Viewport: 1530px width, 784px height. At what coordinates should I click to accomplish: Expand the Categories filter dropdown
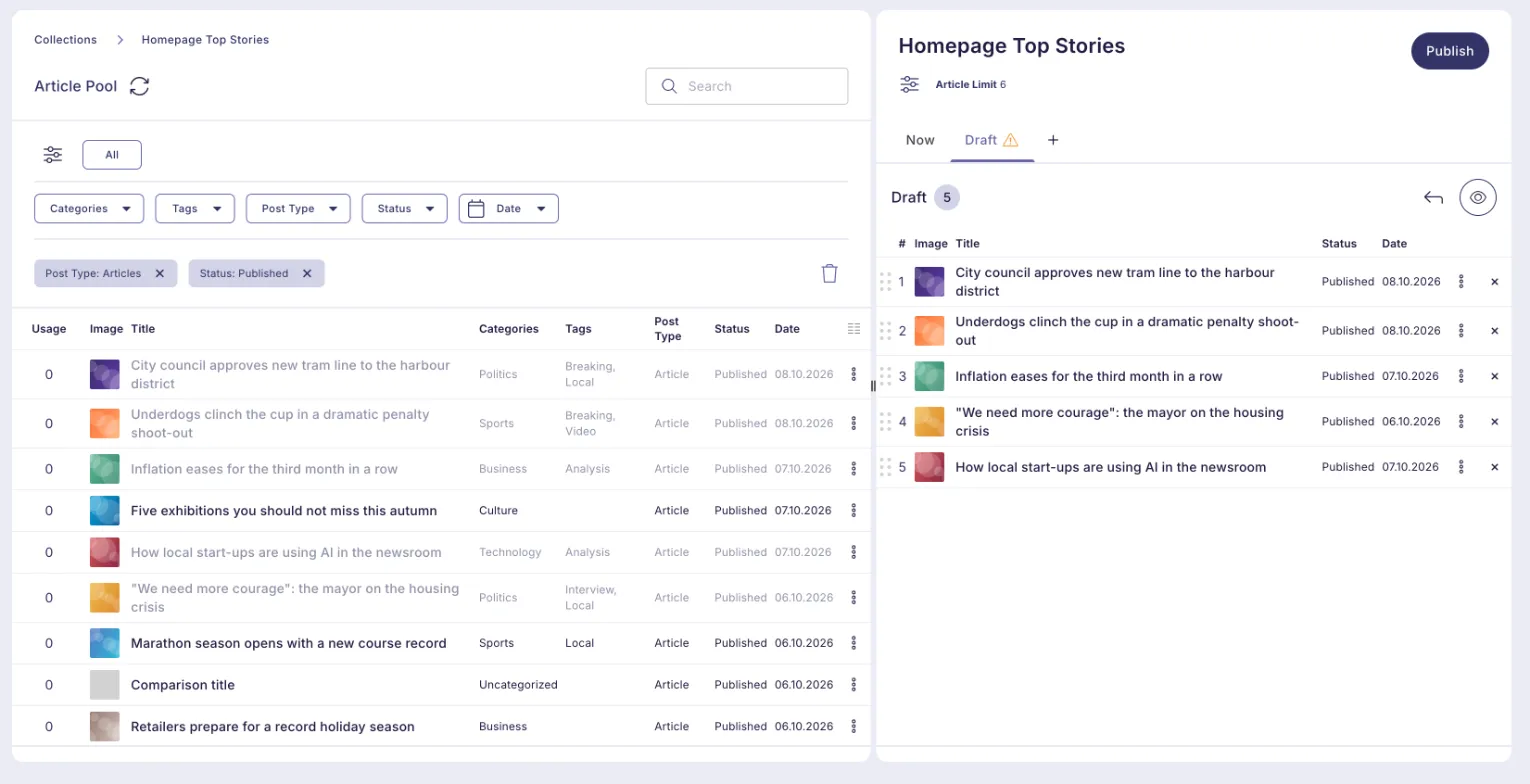(89, 208)
